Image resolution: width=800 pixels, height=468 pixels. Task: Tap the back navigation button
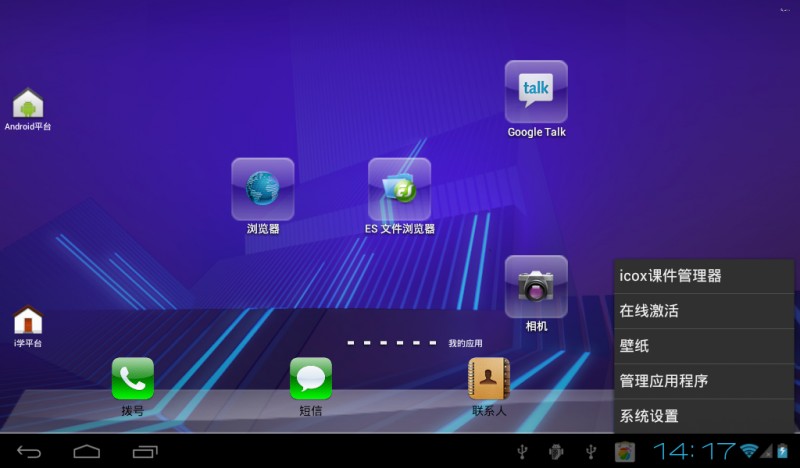pos(29,452)
